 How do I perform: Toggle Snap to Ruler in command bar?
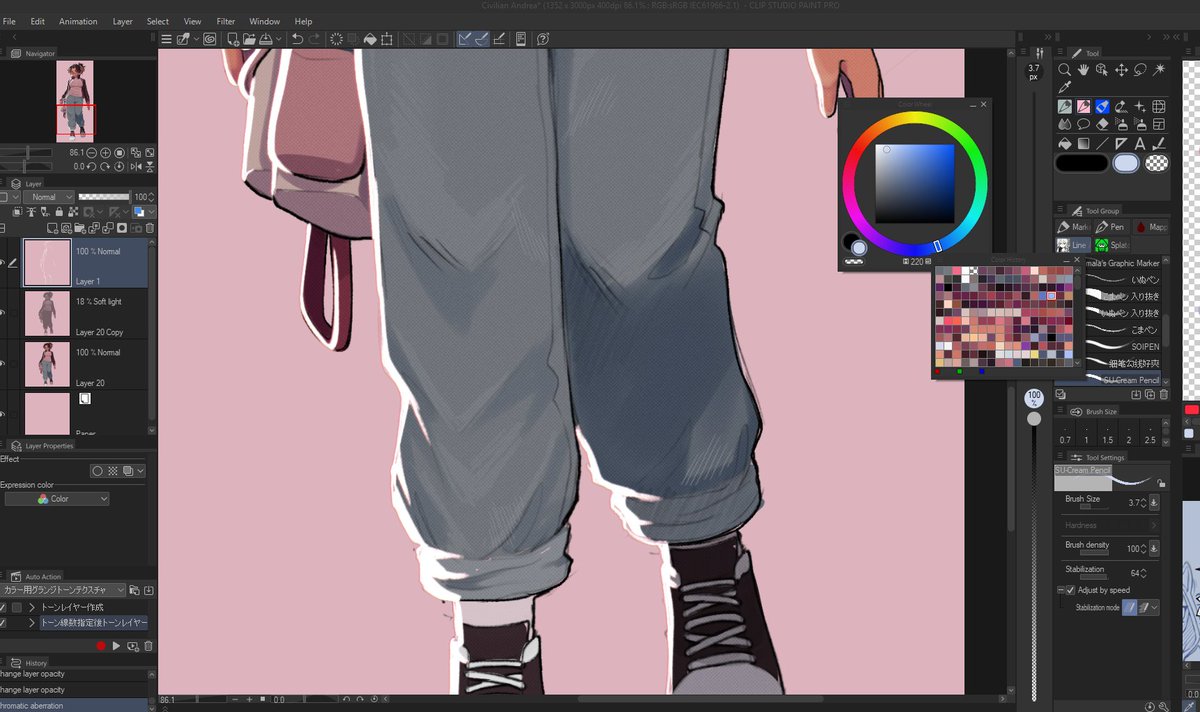[465, 39]
